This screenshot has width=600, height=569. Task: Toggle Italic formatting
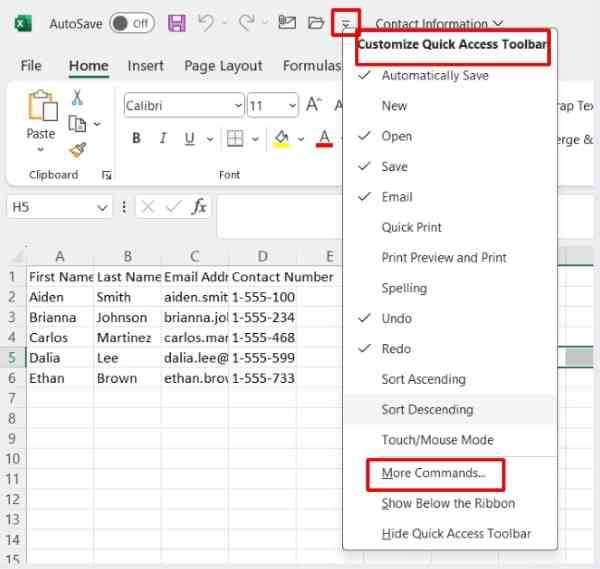click(x=163, y=138)
